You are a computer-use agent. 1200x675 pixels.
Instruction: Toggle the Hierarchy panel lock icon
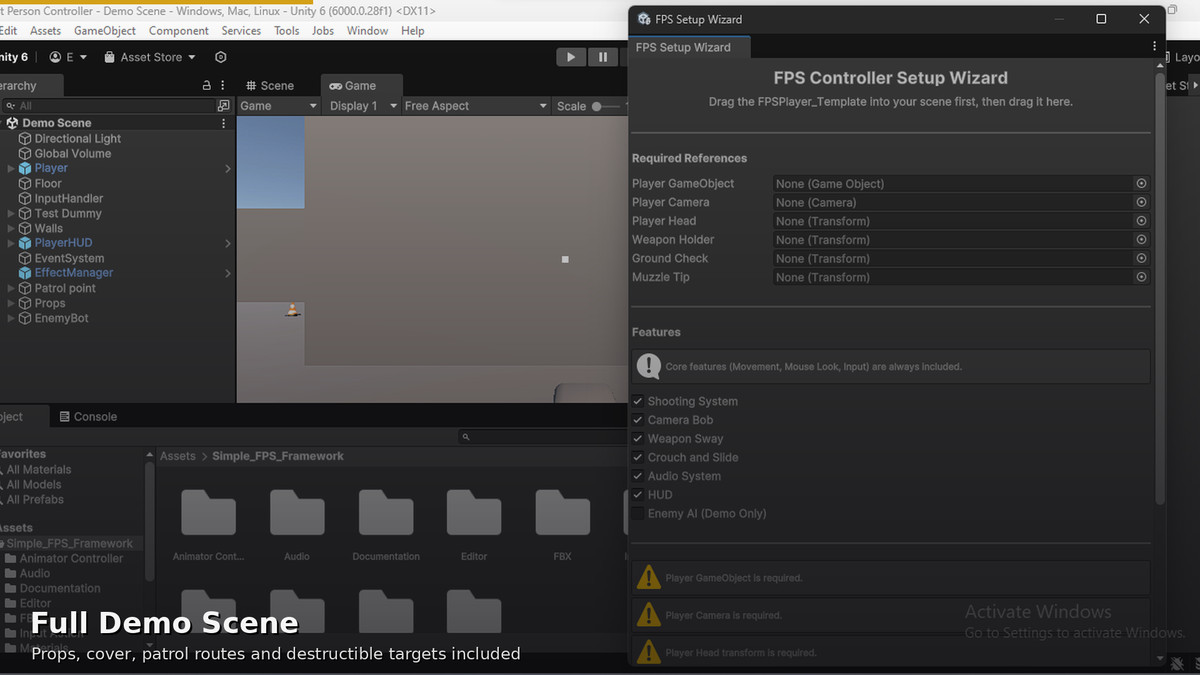pyautogui.click(x=207, y=86)
